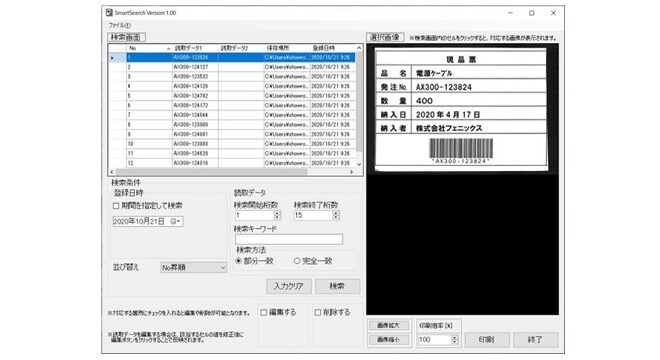Image resolution: width=660 pixels, height=360 pixels.
Task: Click the 2020年10月21日 date field
Action: [148, 221]
